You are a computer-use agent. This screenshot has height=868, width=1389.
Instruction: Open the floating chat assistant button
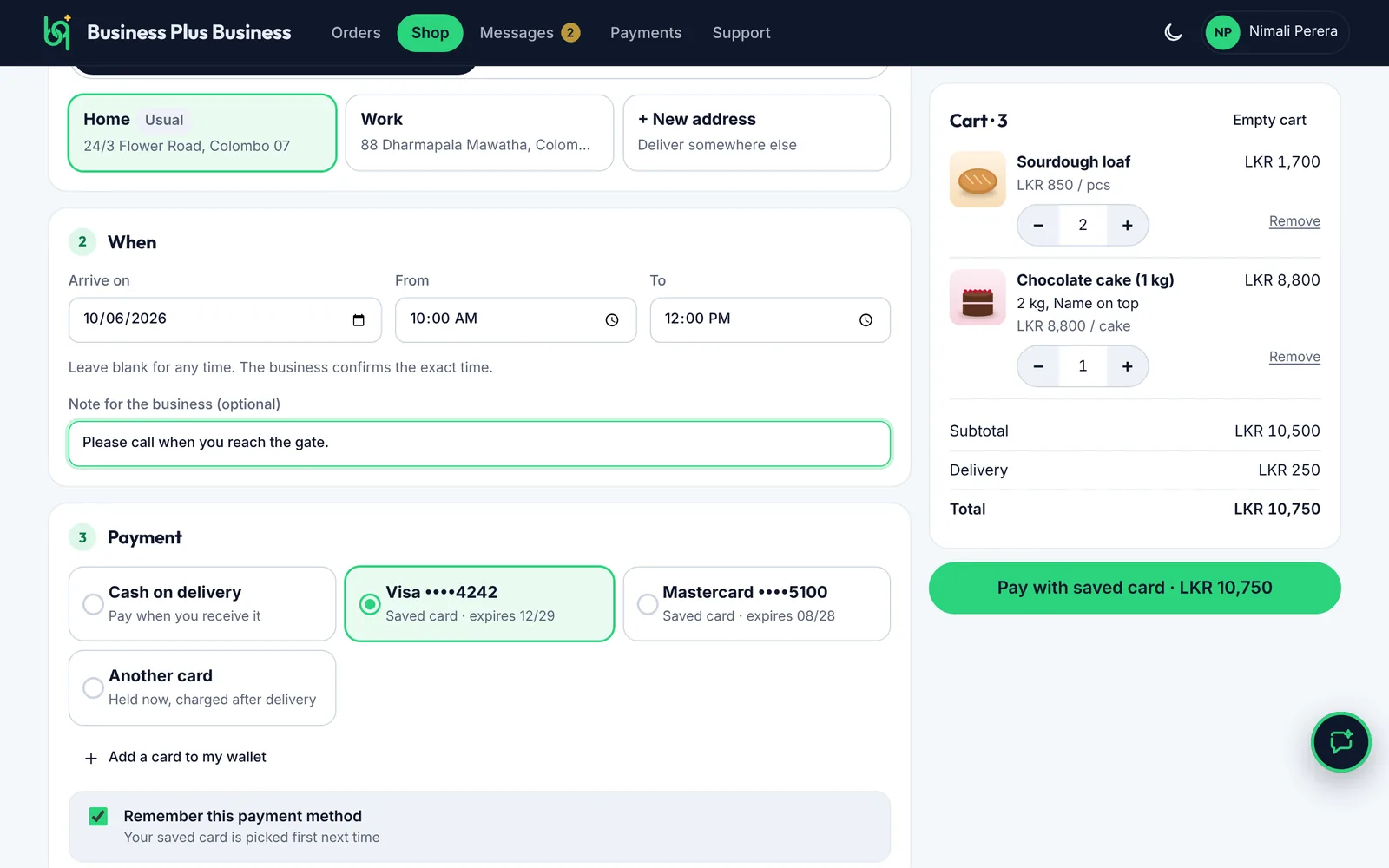[1340, 742]
